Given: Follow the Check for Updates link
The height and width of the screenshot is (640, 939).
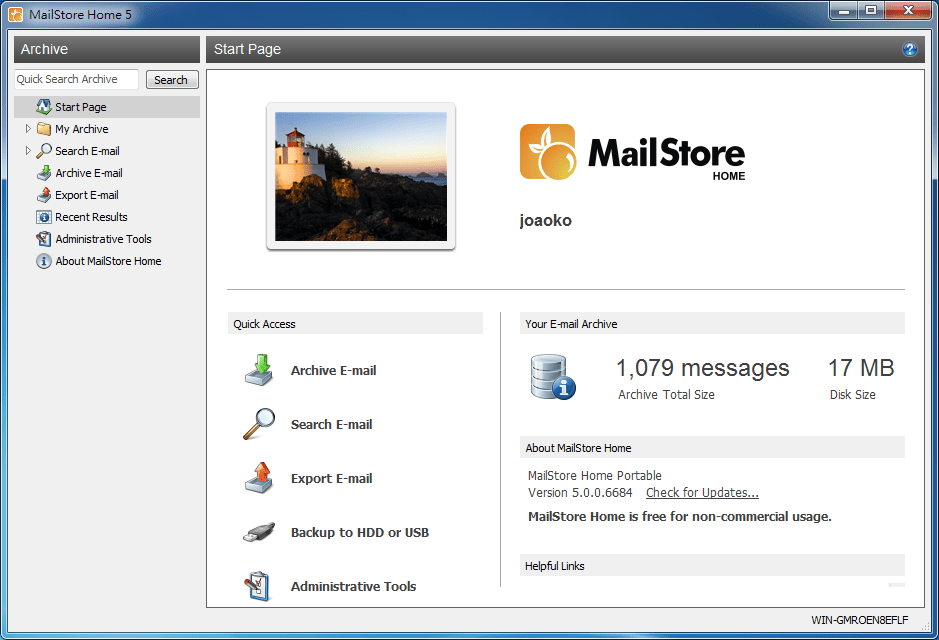Looking at the screenshot, I should tap(702, 492).
